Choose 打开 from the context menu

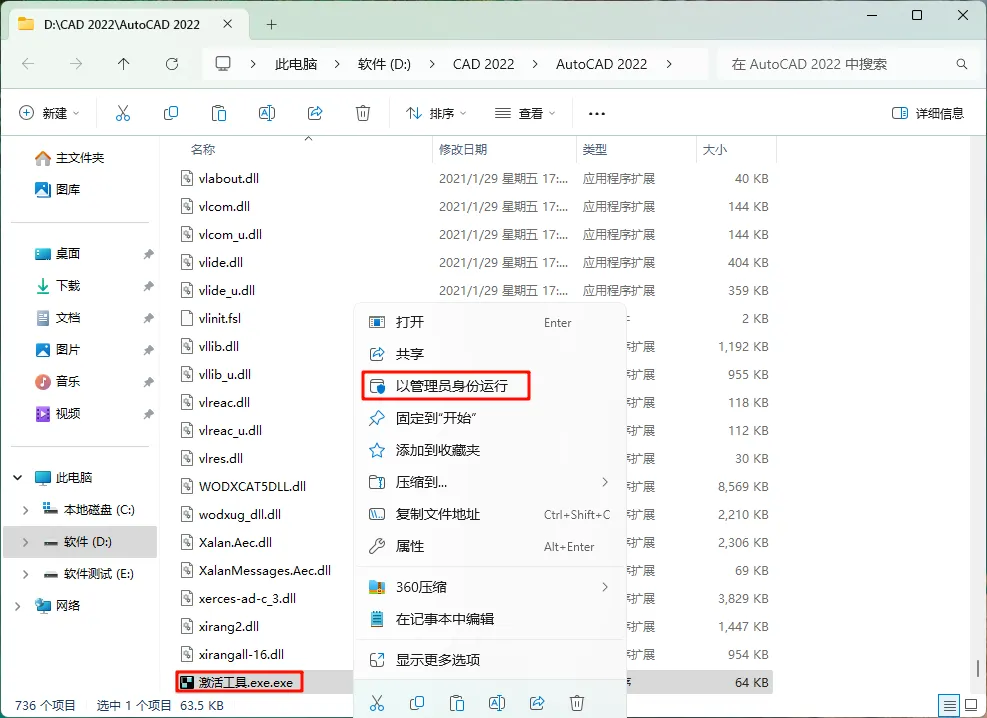[490, 322]
